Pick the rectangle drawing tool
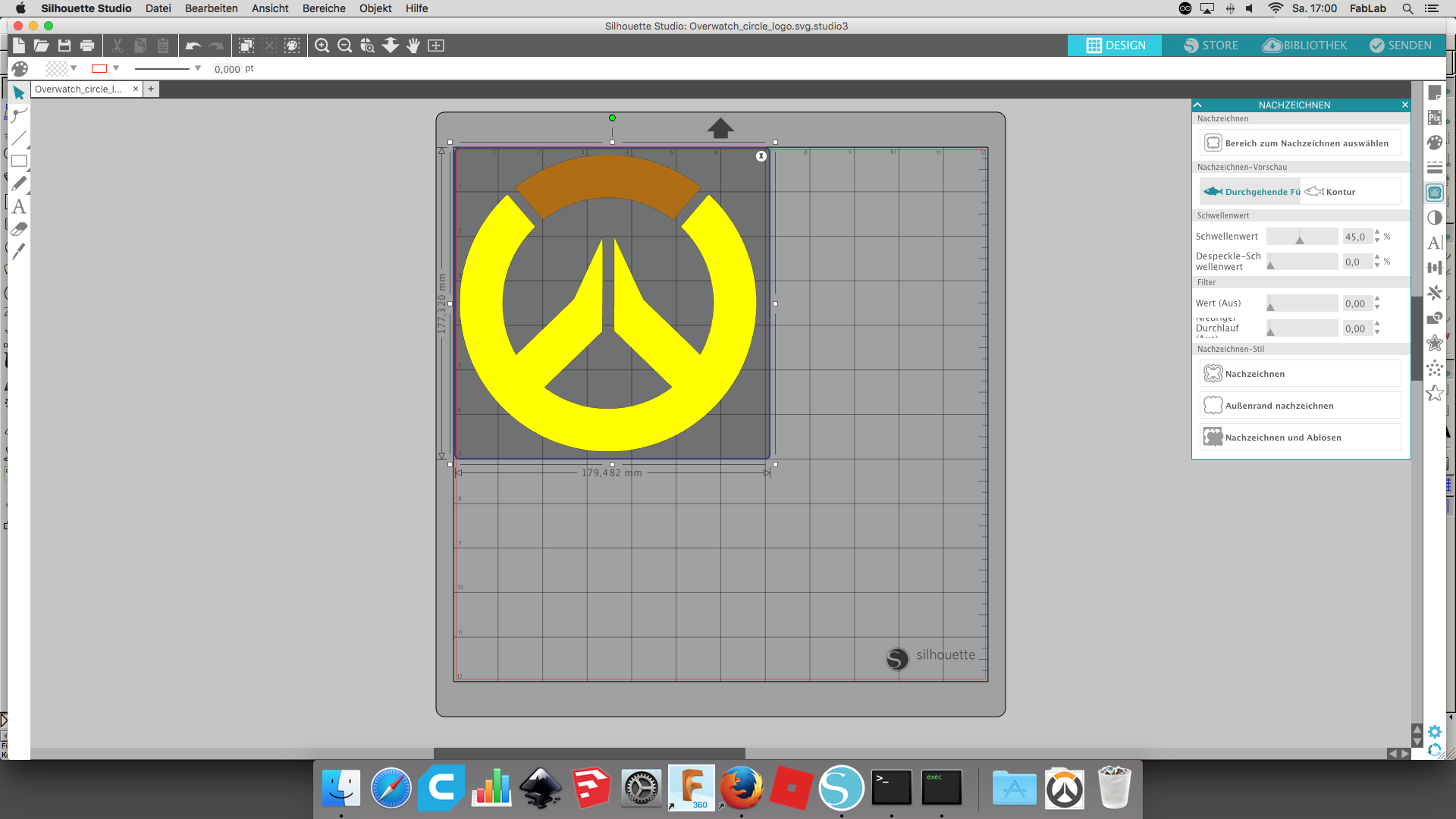The width and height of the screenshot is (1456, 819). click(19, 161)
